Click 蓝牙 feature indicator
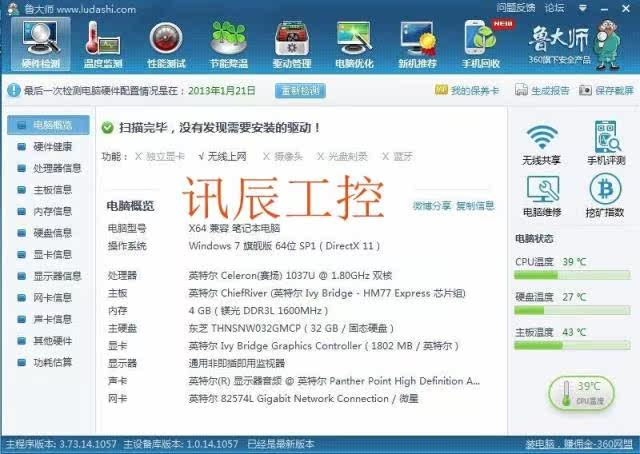640x454 pixels. coord(397,156)
